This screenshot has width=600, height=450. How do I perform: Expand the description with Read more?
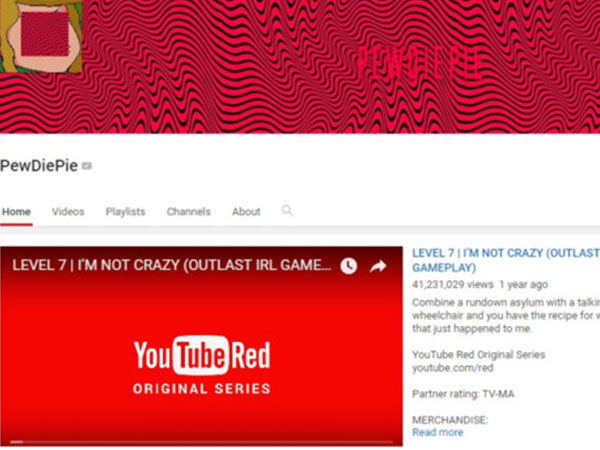tap(437, 432)
